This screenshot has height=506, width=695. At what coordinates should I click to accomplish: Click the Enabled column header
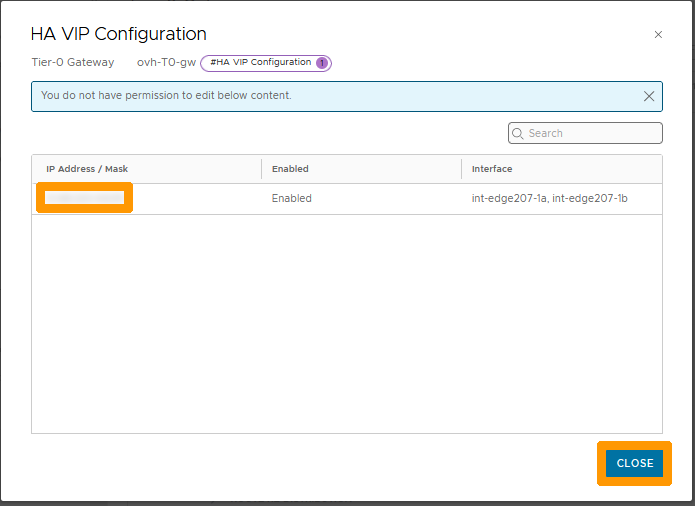[x=290, y=169]
